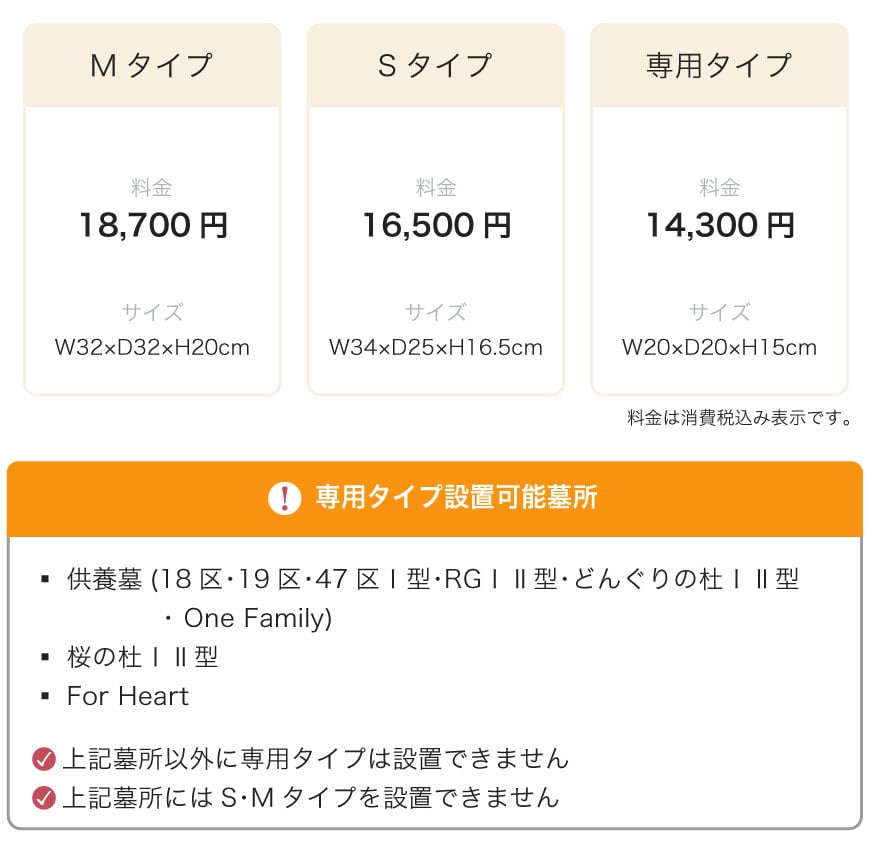Select the S タイプ card header

(x=436, y=65)
